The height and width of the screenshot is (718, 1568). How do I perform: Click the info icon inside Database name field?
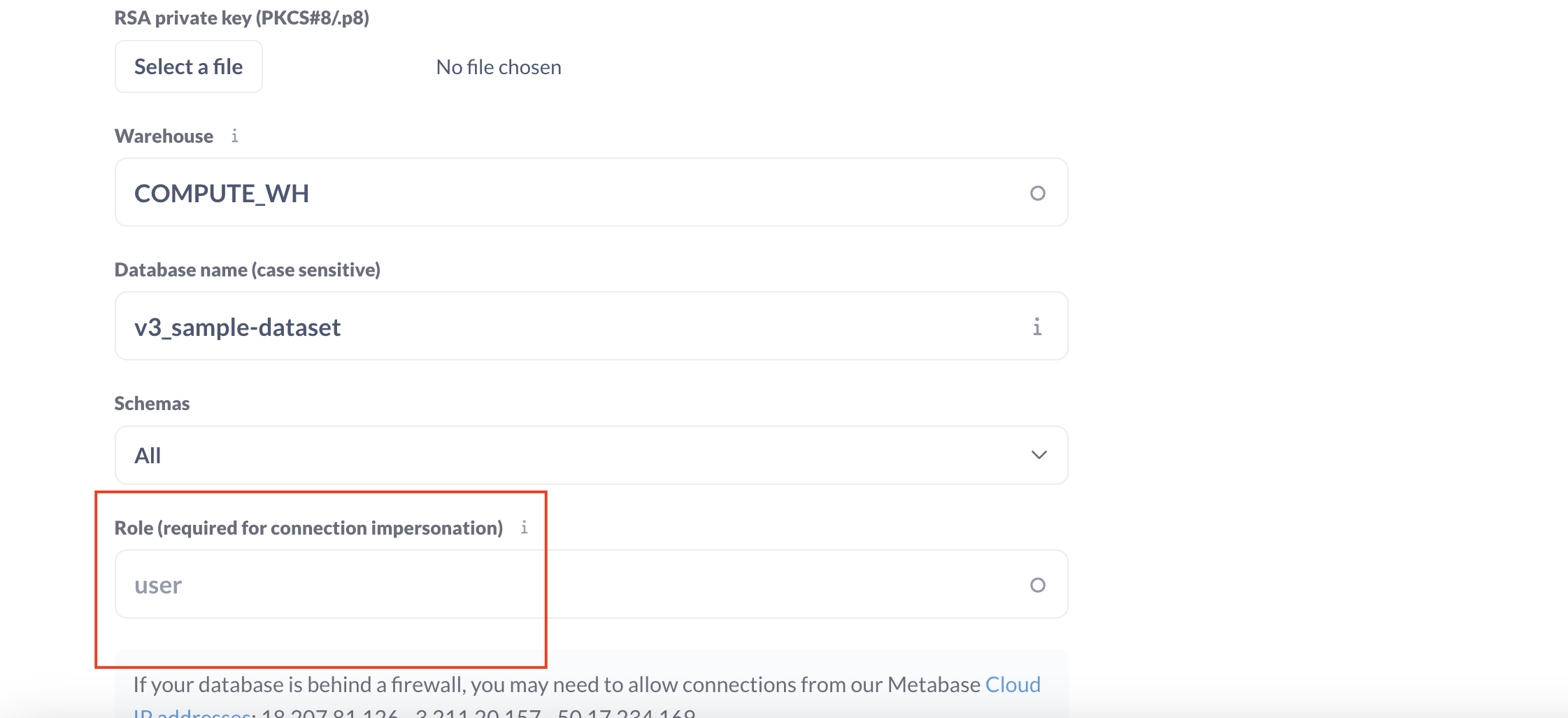click(x=1038, y=326)
